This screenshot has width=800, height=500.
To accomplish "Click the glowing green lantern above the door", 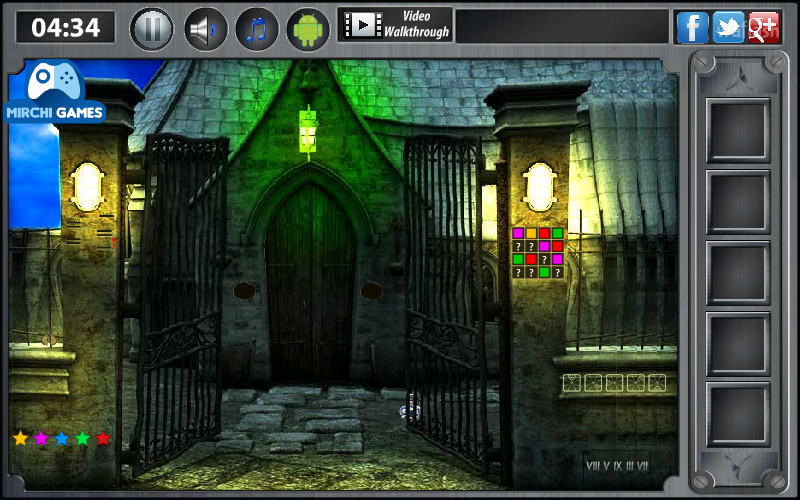I will click(x=308, y=132).
